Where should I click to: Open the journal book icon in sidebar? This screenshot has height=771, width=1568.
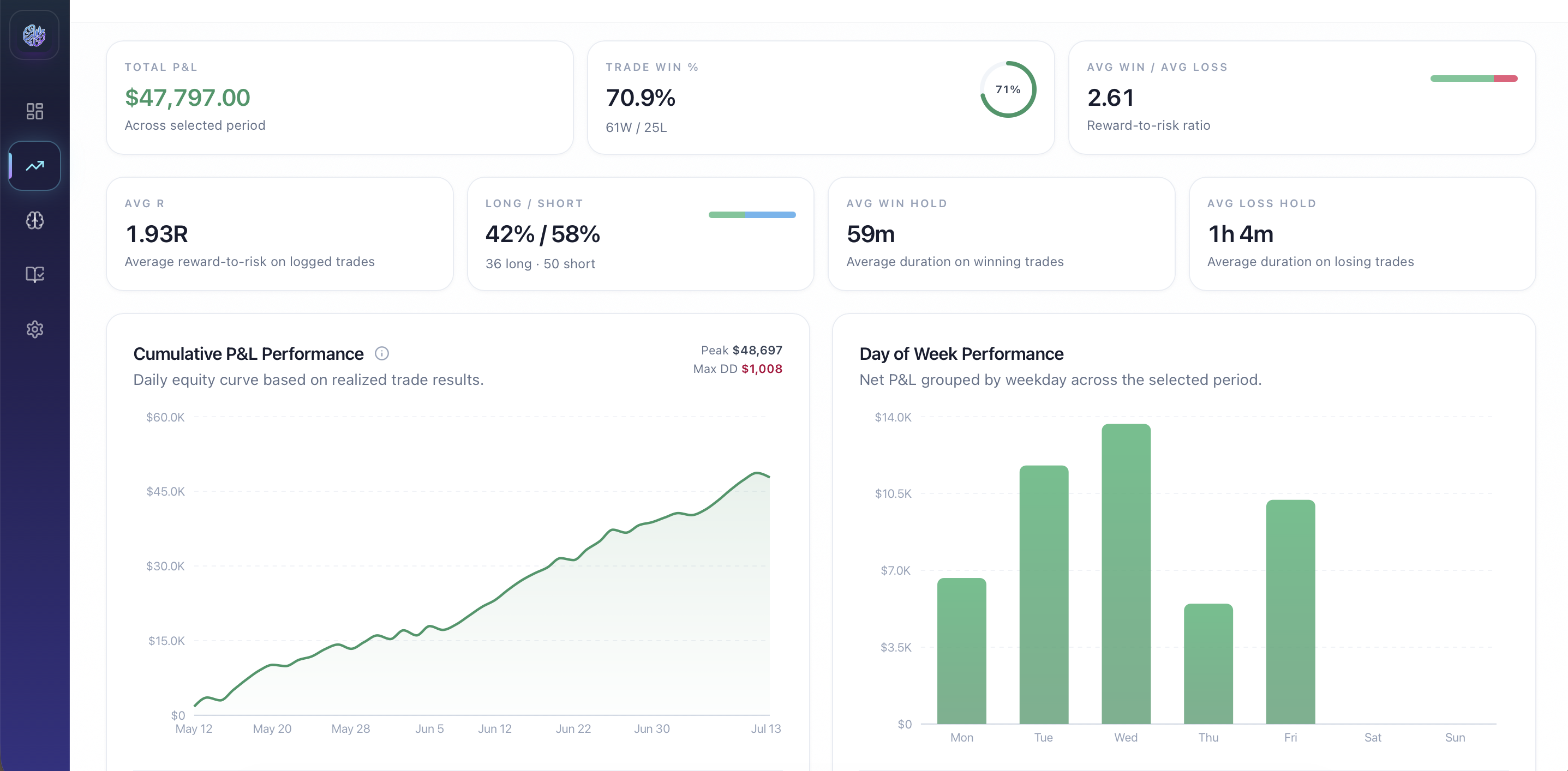pyautogui.click(x=35, y=274)
